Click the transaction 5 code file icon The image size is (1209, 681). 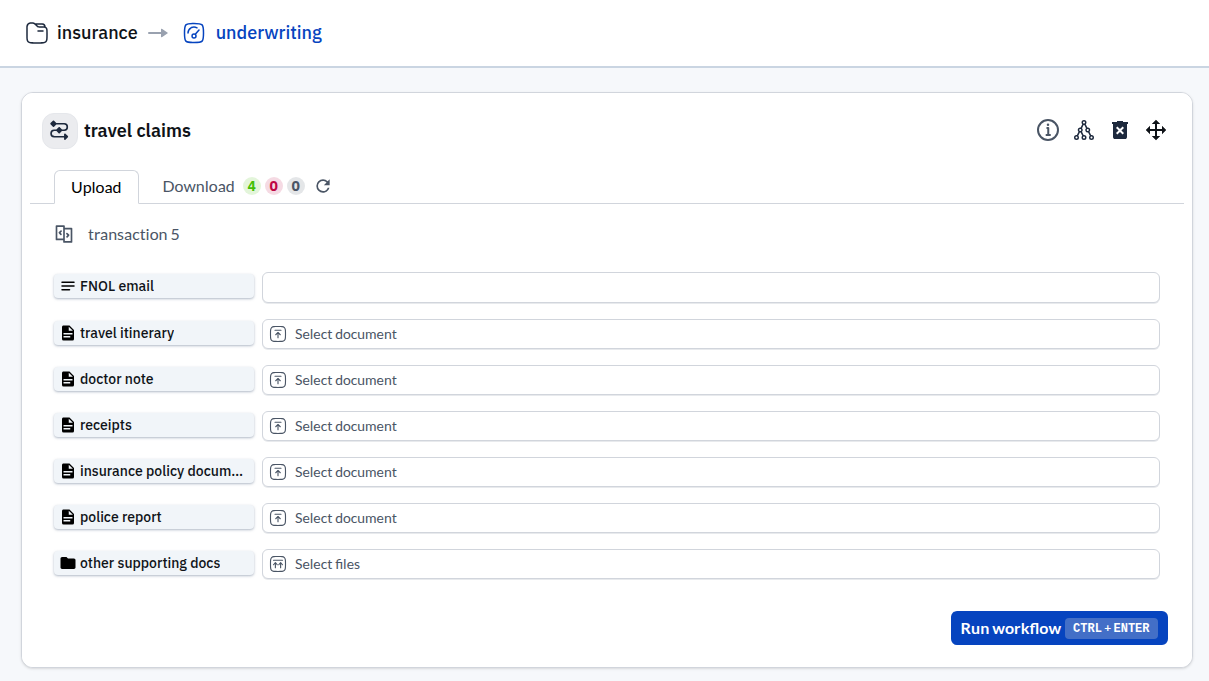(64, 234)
